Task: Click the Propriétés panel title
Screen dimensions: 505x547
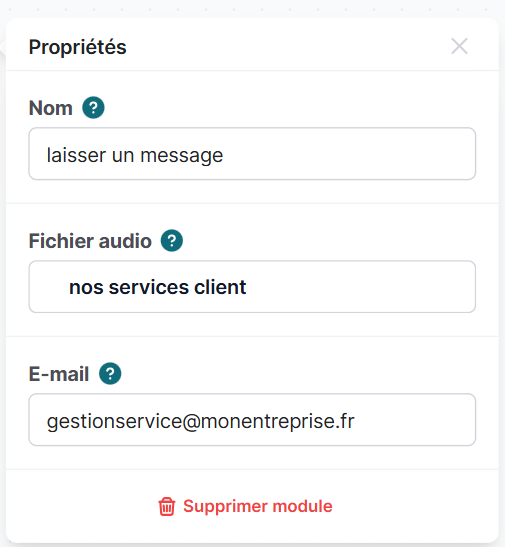Action: [x=77, y=47]
